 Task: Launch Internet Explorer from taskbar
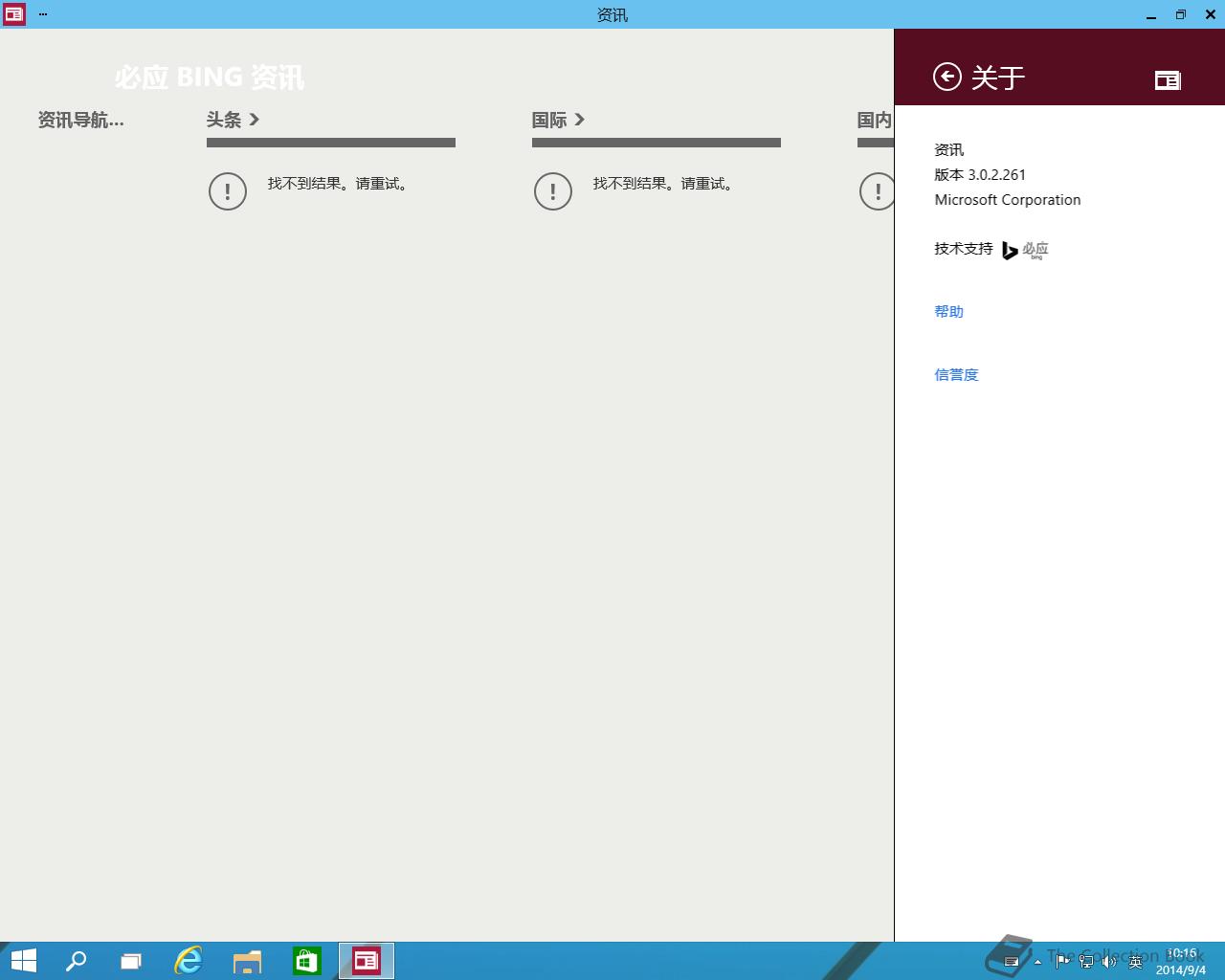click(x=189, y=961)
